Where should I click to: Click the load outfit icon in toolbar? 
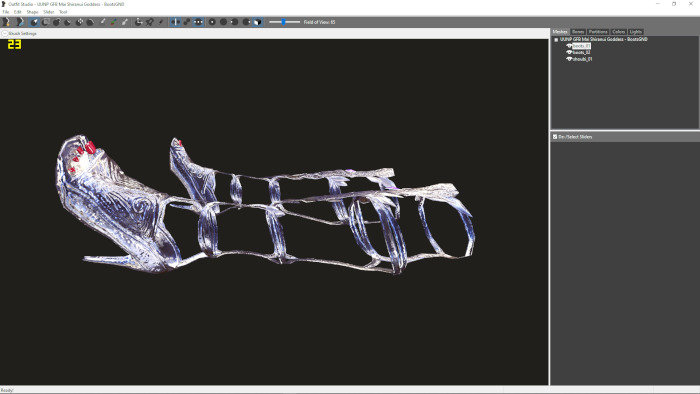(x=20, y=22)
